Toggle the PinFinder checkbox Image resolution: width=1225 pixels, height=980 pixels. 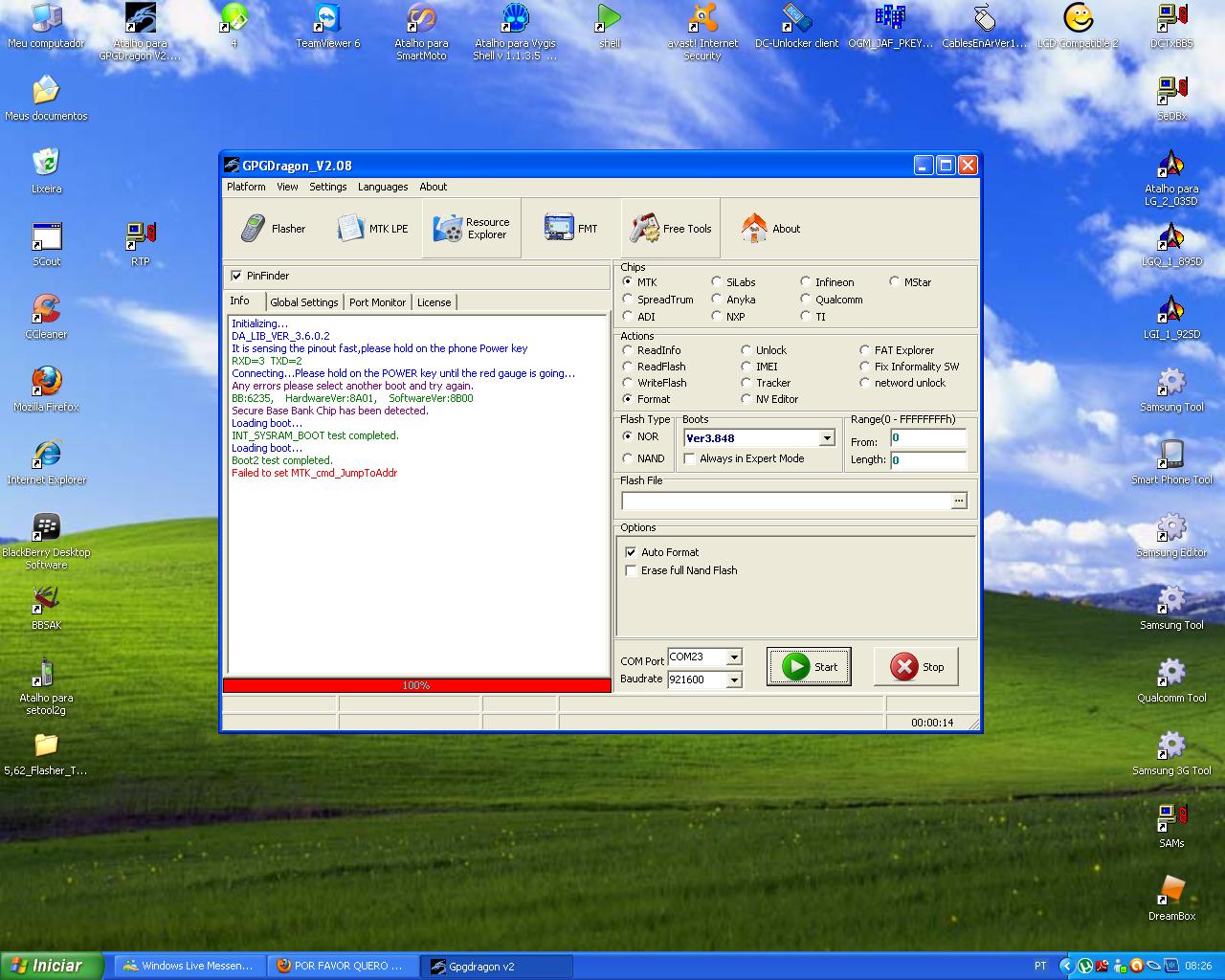click(x=236, y=276)
